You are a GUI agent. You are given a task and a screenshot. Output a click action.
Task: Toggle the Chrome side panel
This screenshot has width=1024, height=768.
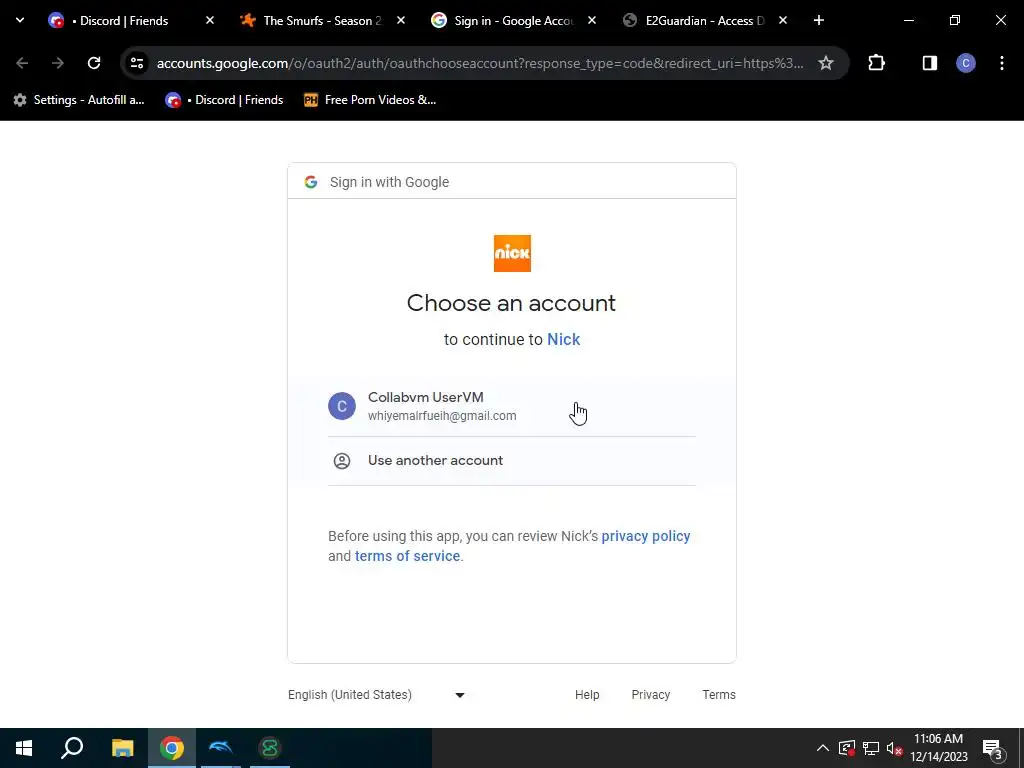pos(930,63)
